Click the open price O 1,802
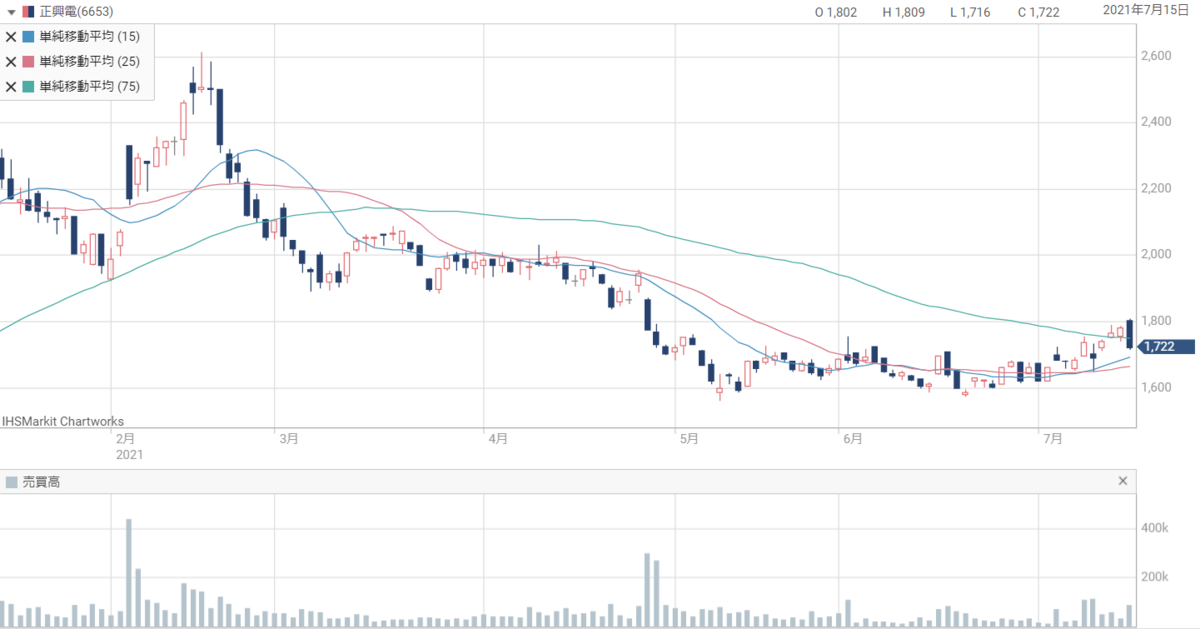The width and height of the screenshot is (1200, 629). 836,13
